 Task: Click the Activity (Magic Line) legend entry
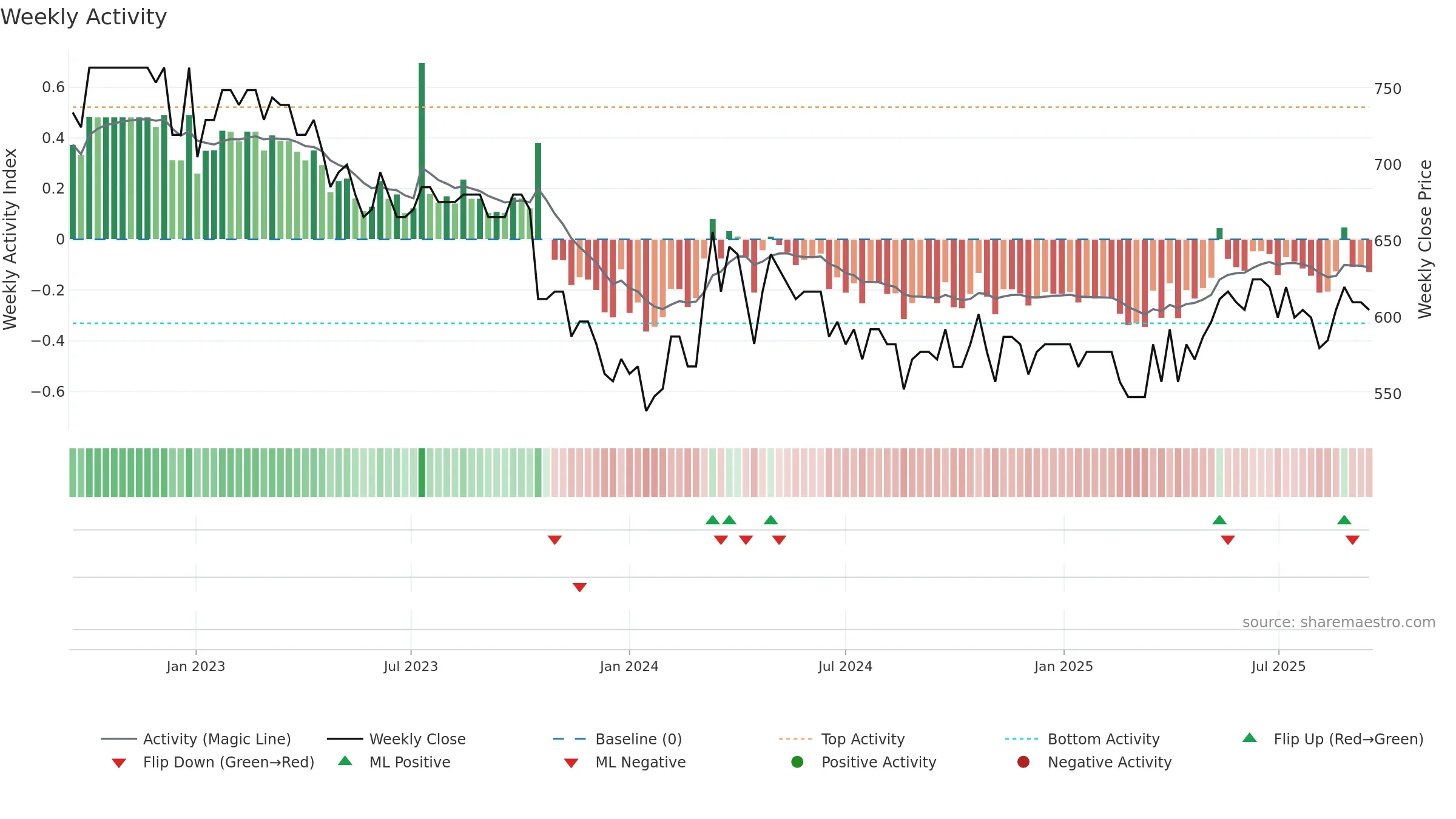tap(196, 739)
